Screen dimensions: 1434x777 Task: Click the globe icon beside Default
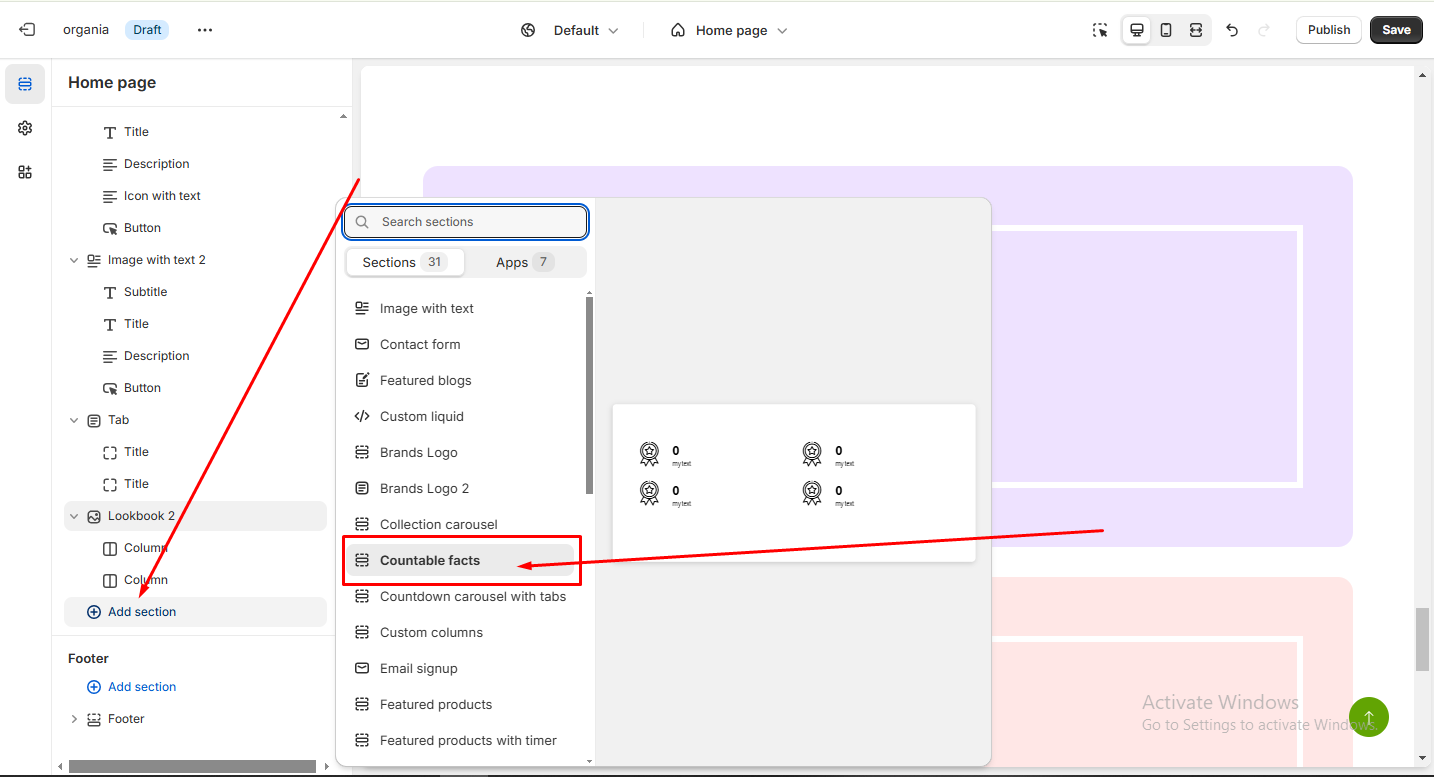(x=528, y=31)
